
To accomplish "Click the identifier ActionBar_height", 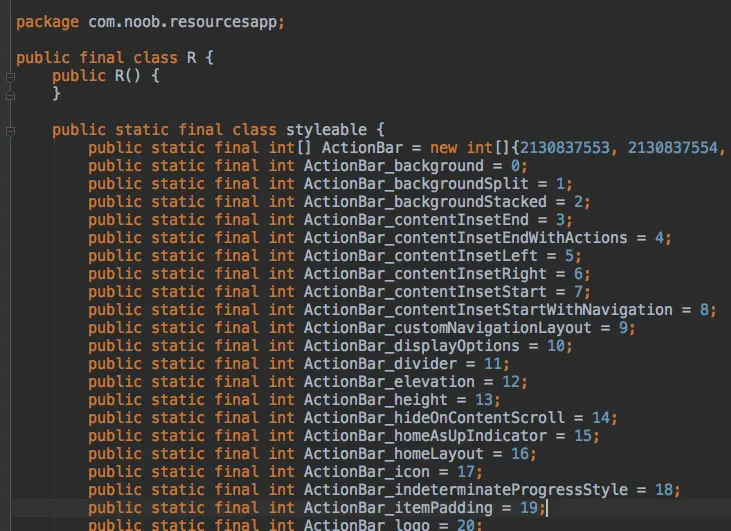I will 376,400.
